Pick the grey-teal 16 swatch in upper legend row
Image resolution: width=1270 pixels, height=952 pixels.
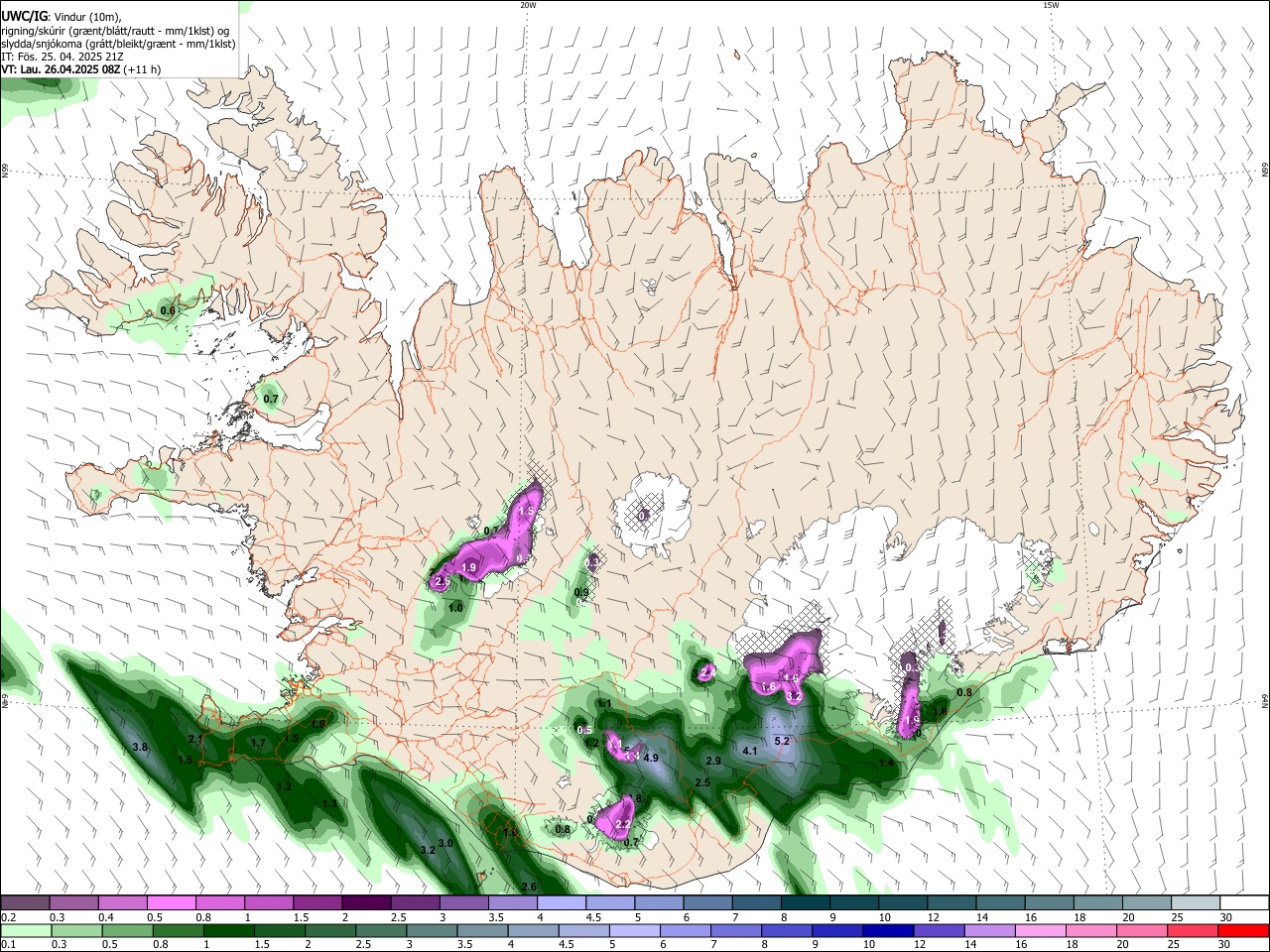tap(1050, 902)
